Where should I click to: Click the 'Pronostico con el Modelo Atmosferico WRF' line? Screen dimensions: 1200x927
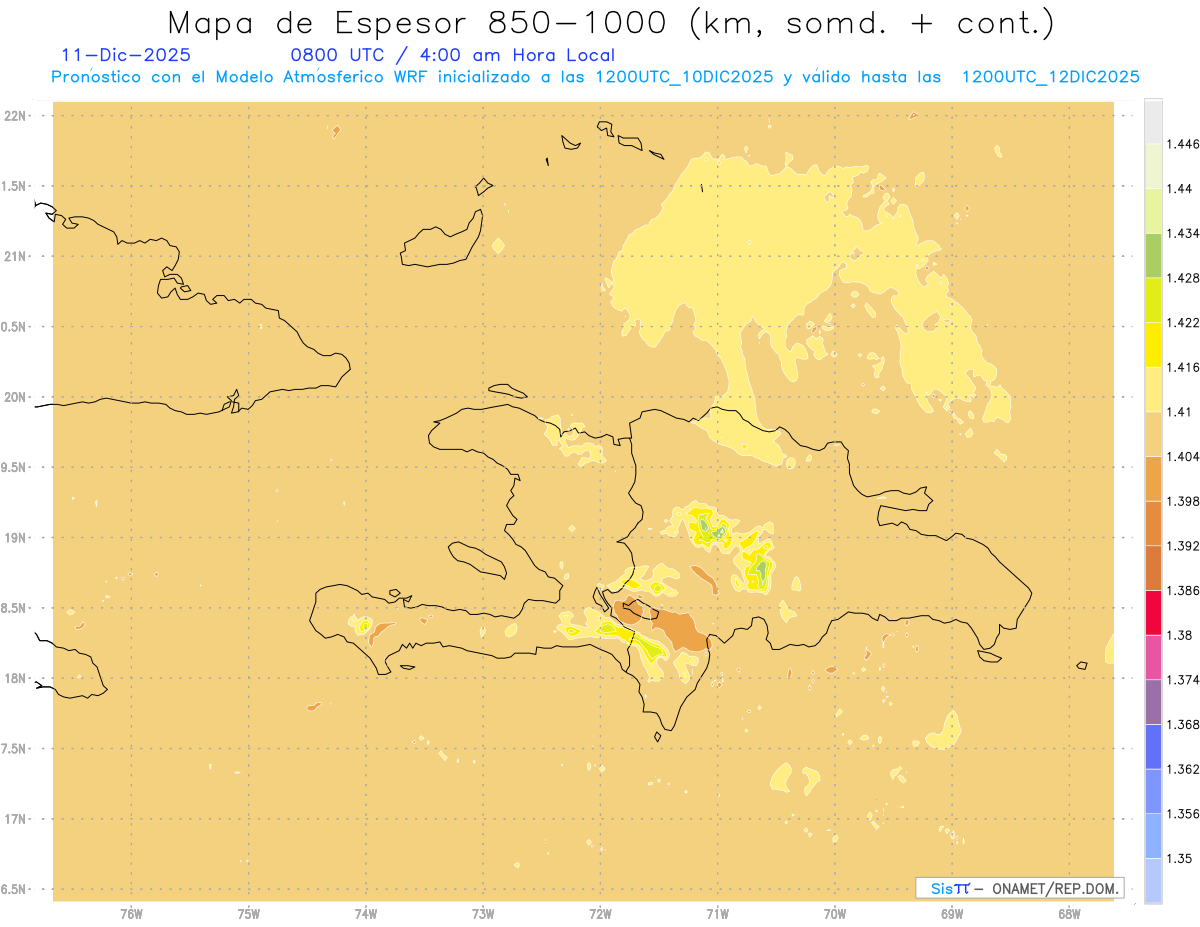pyautogui.click(x=595, y=77)
